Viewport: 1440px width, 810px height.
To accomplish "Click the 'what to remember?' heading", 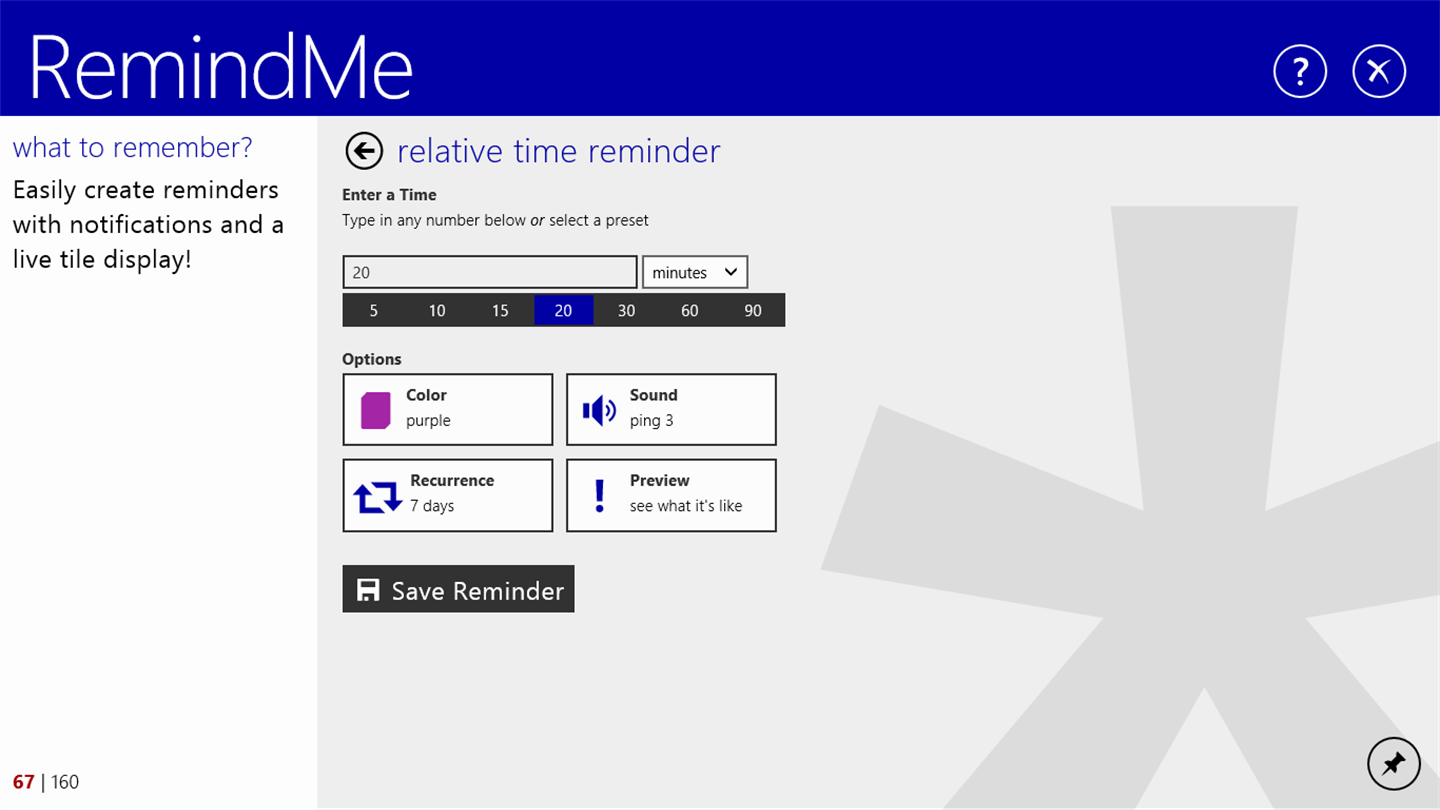I will pyautogui.click(x=132, y=148).
